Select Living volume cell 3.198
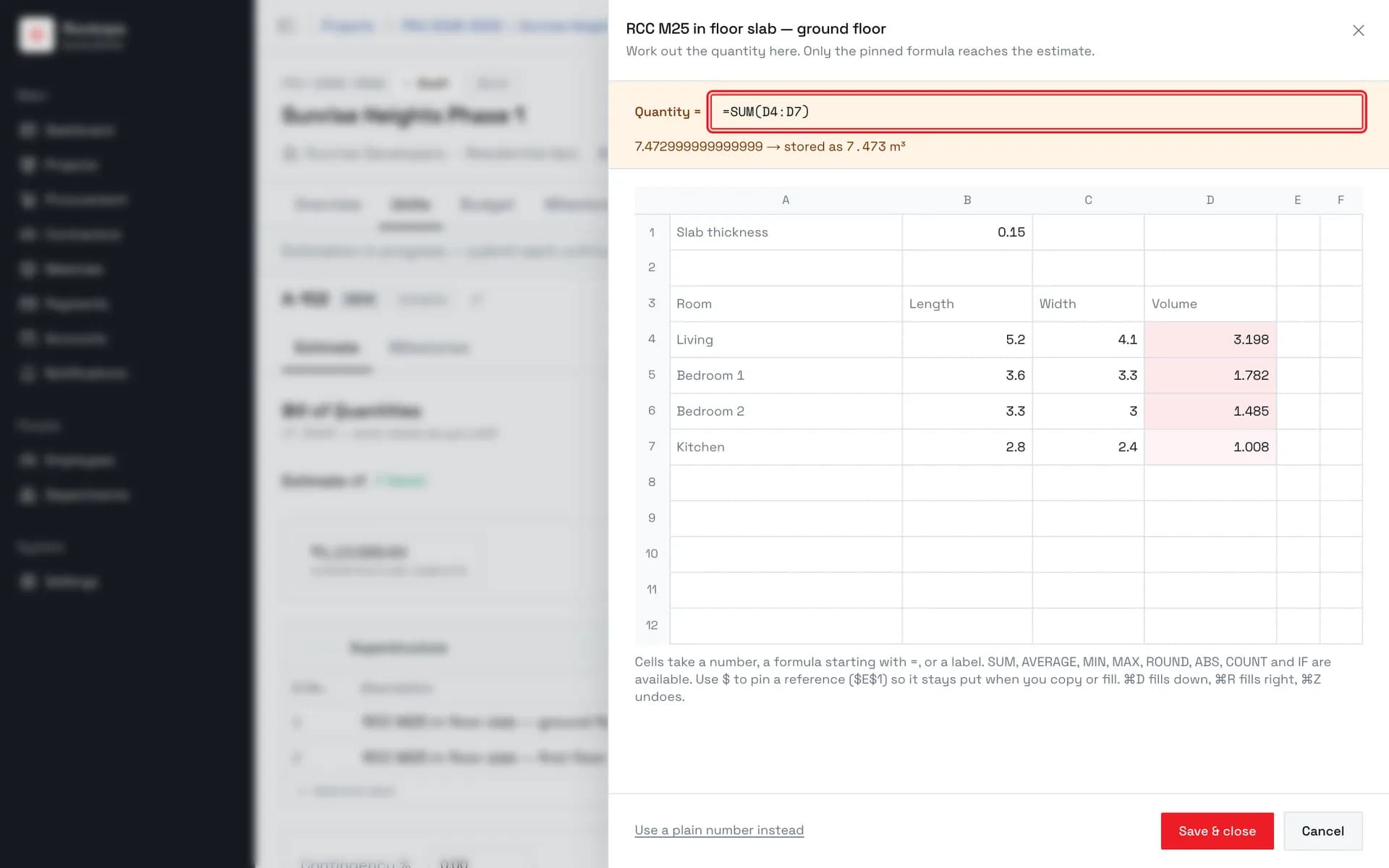Image resolution: width=1389 pixels, height=868 pixels. [x=1210, y=339]
